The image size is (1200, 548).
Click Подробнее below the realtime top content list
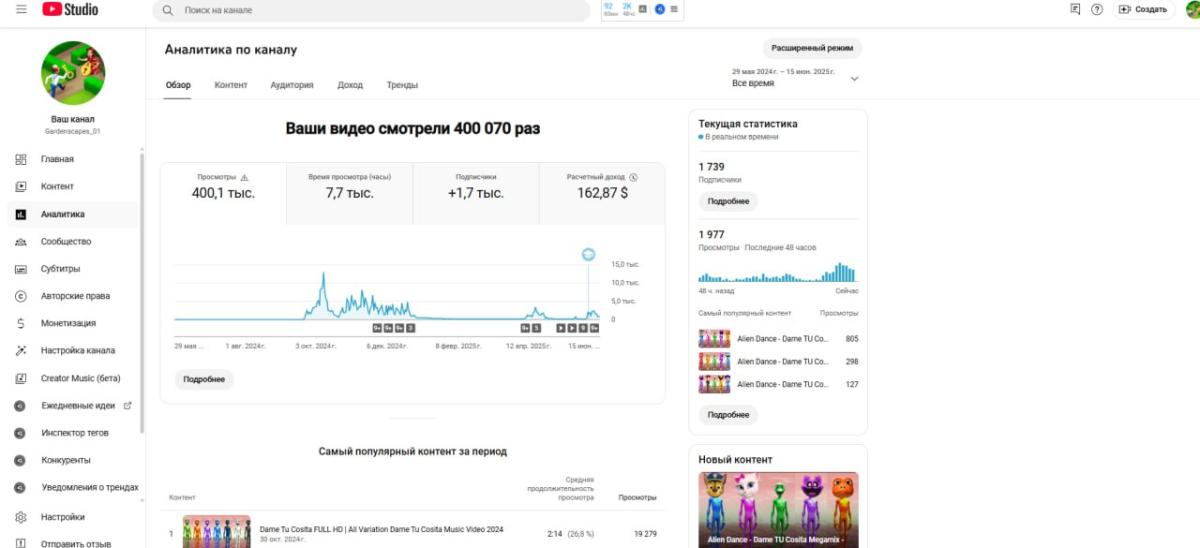(x=728, y=415)
